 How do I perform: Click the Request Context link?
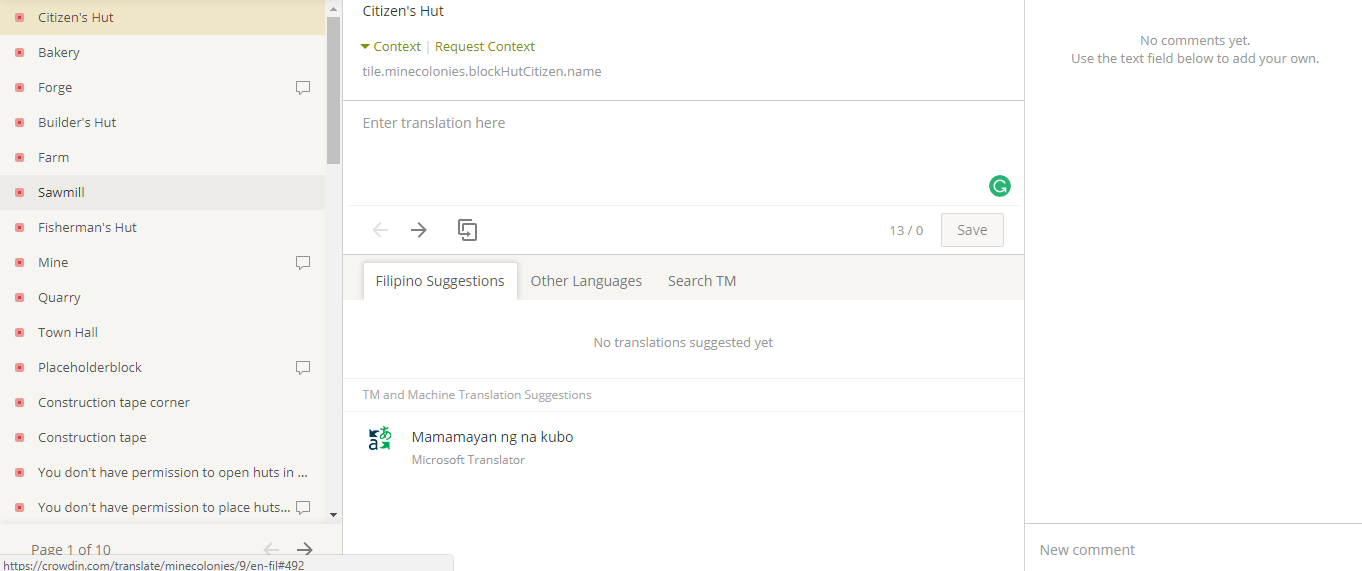(485, 47)
